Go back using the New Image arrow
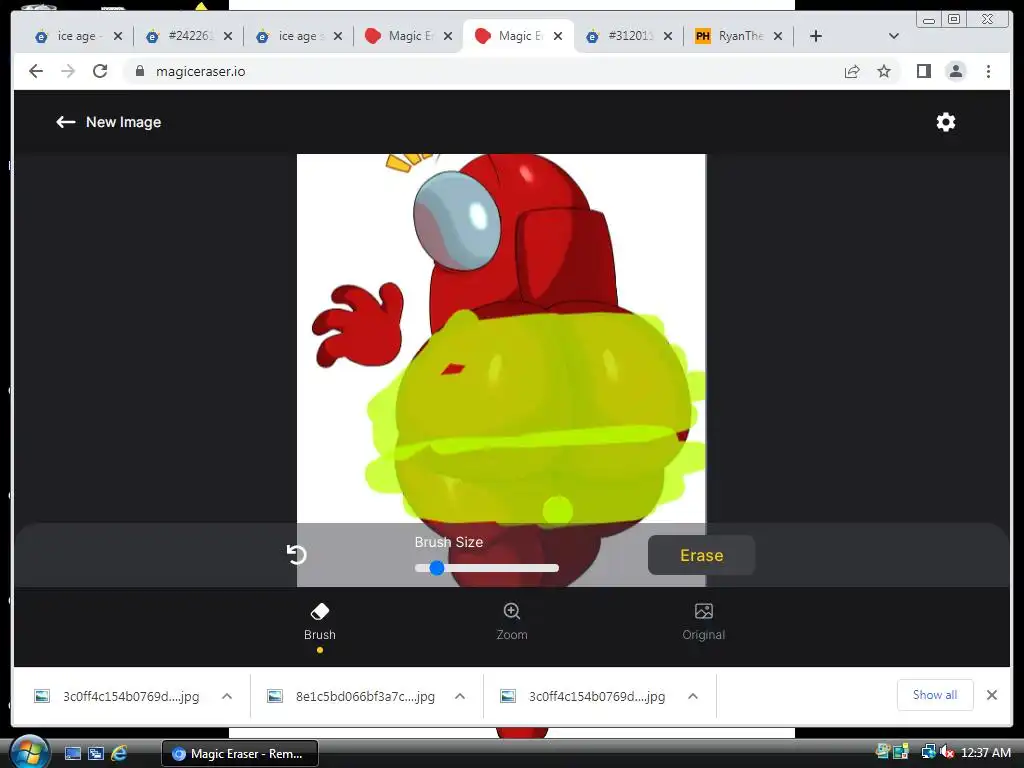This screenshot has width=1024, height=768. (x=65, y=122)
